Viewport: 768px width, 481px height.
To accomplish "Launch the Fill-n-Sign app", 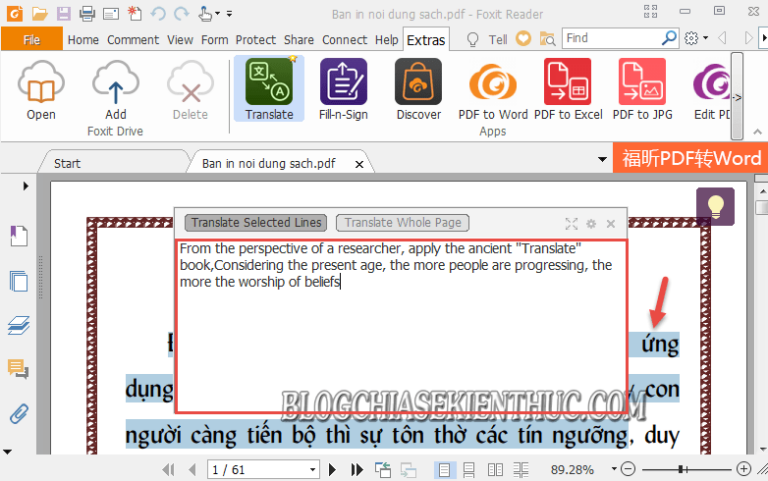I will [343, 89].
